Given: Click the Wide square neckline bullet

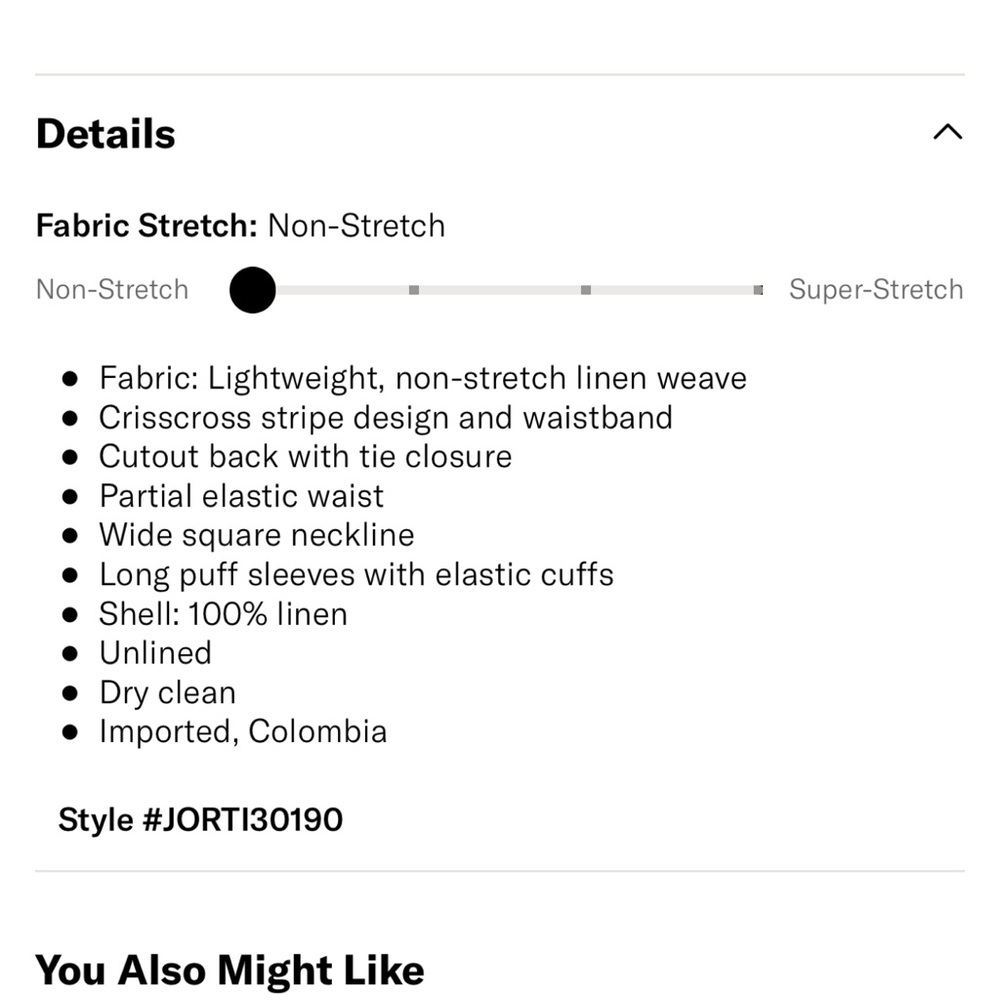Looking at the screenshot, I should click(x=257, y=535).
